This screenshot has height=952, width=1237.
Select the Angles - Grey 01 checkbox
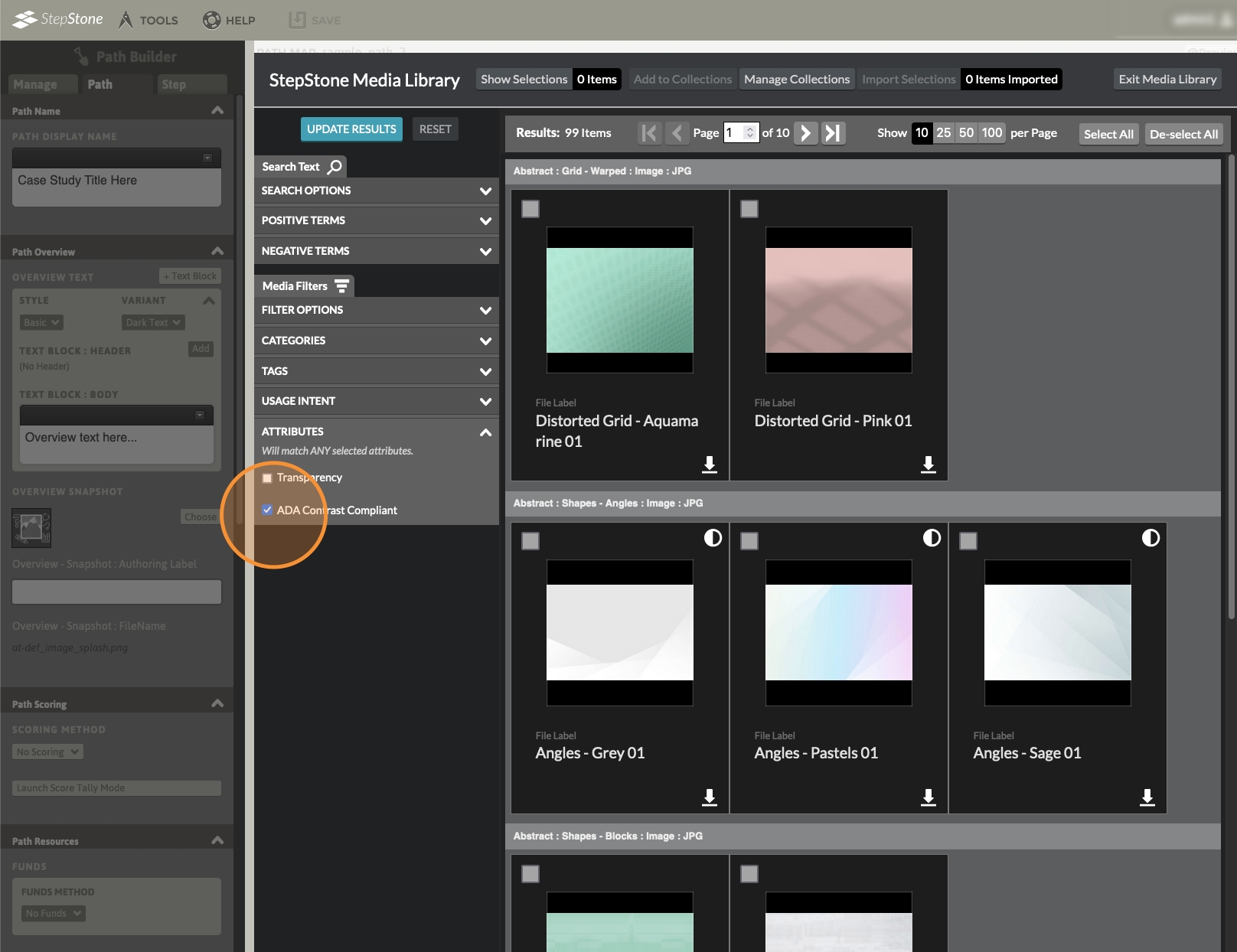coord(530,541)
